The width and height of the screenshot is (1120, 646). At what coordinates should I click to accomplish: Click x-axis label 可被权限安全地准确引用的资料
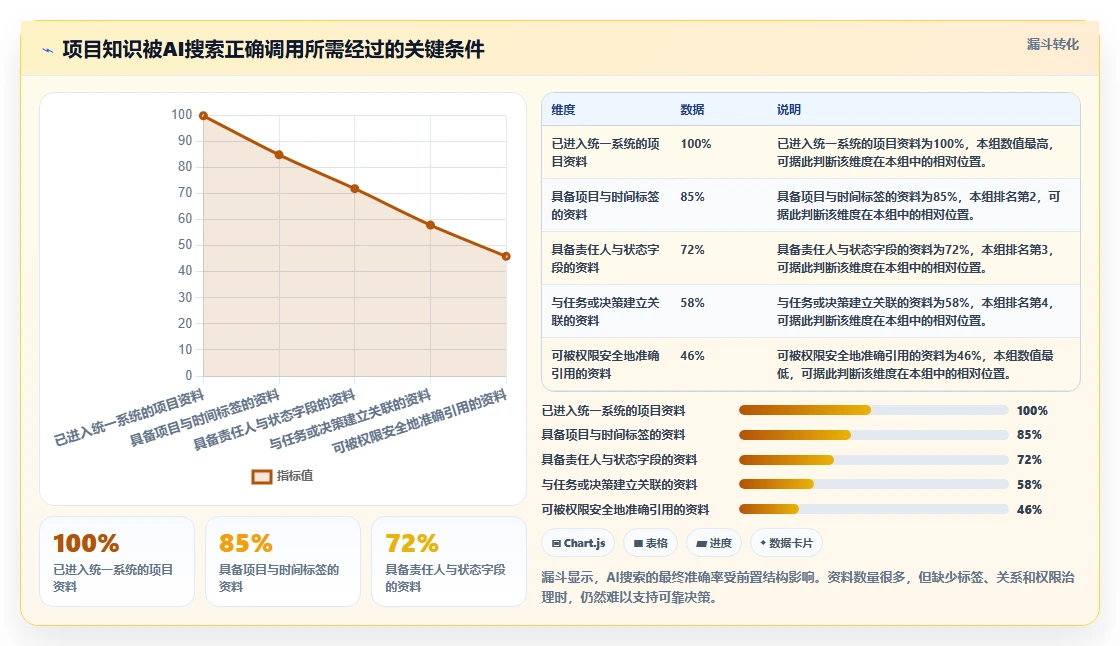click(419, 421)
